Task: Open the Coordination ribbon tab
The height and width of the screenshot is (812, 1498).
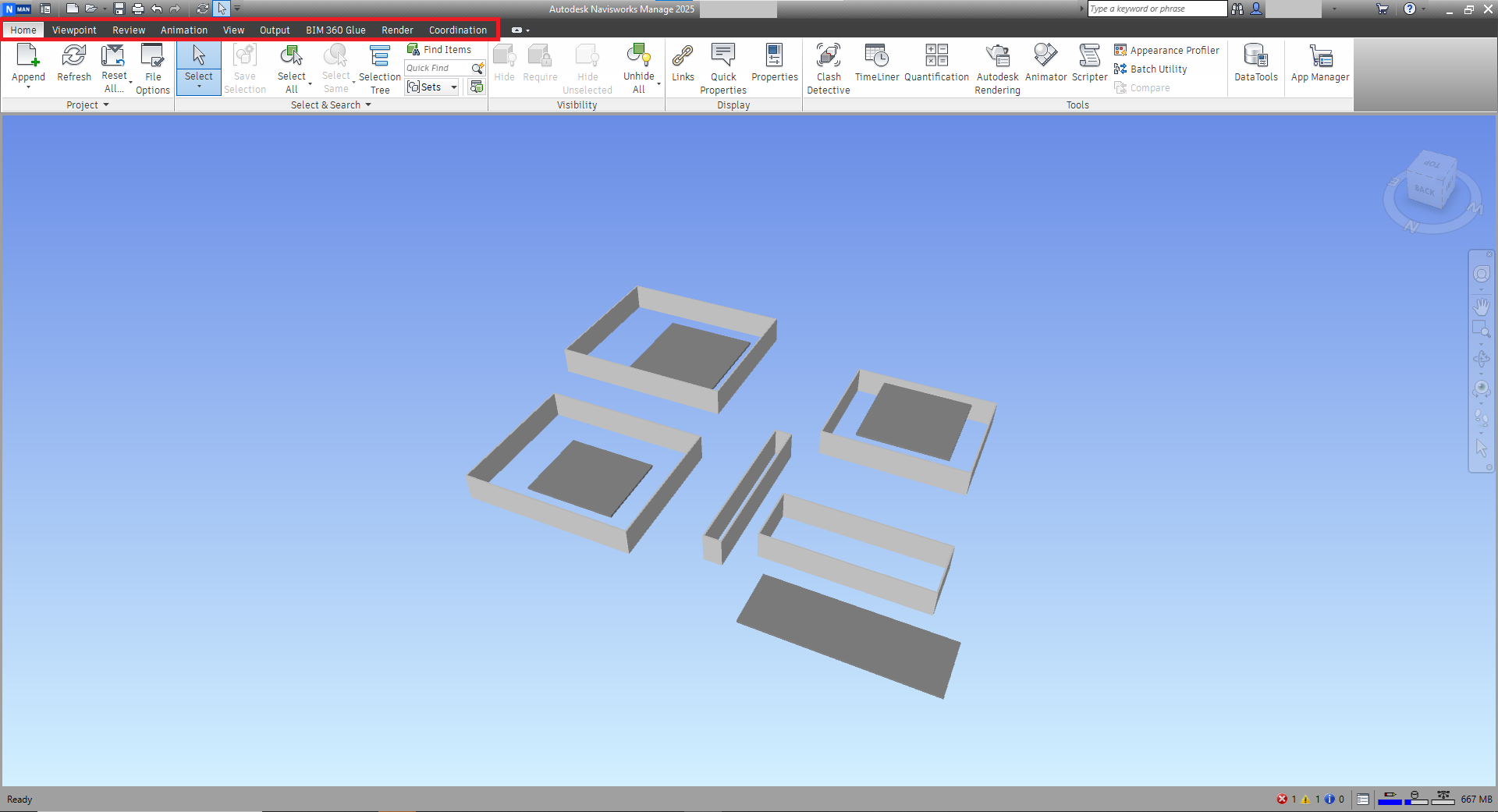Action: point(457,30)
